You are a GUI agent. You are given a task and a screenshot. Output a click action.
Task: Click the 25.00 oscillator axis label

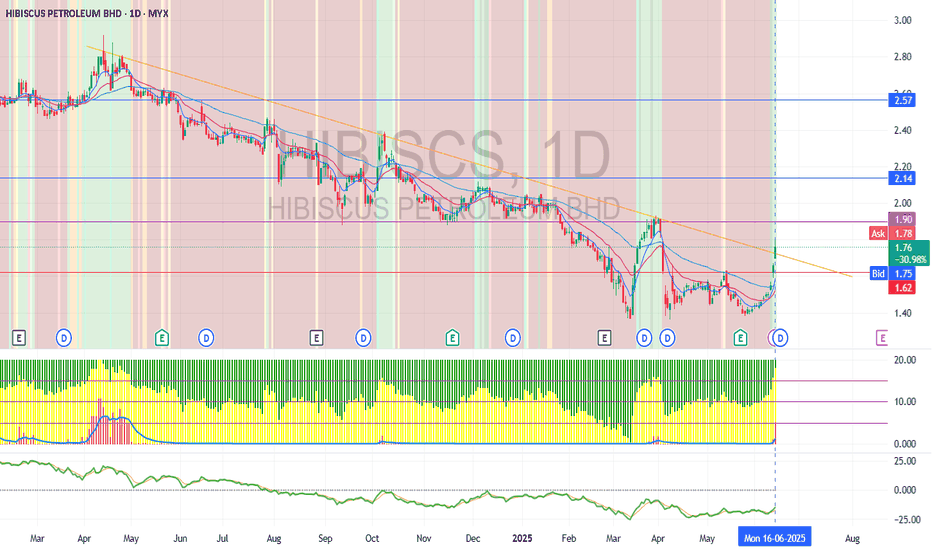coord(905,461)
